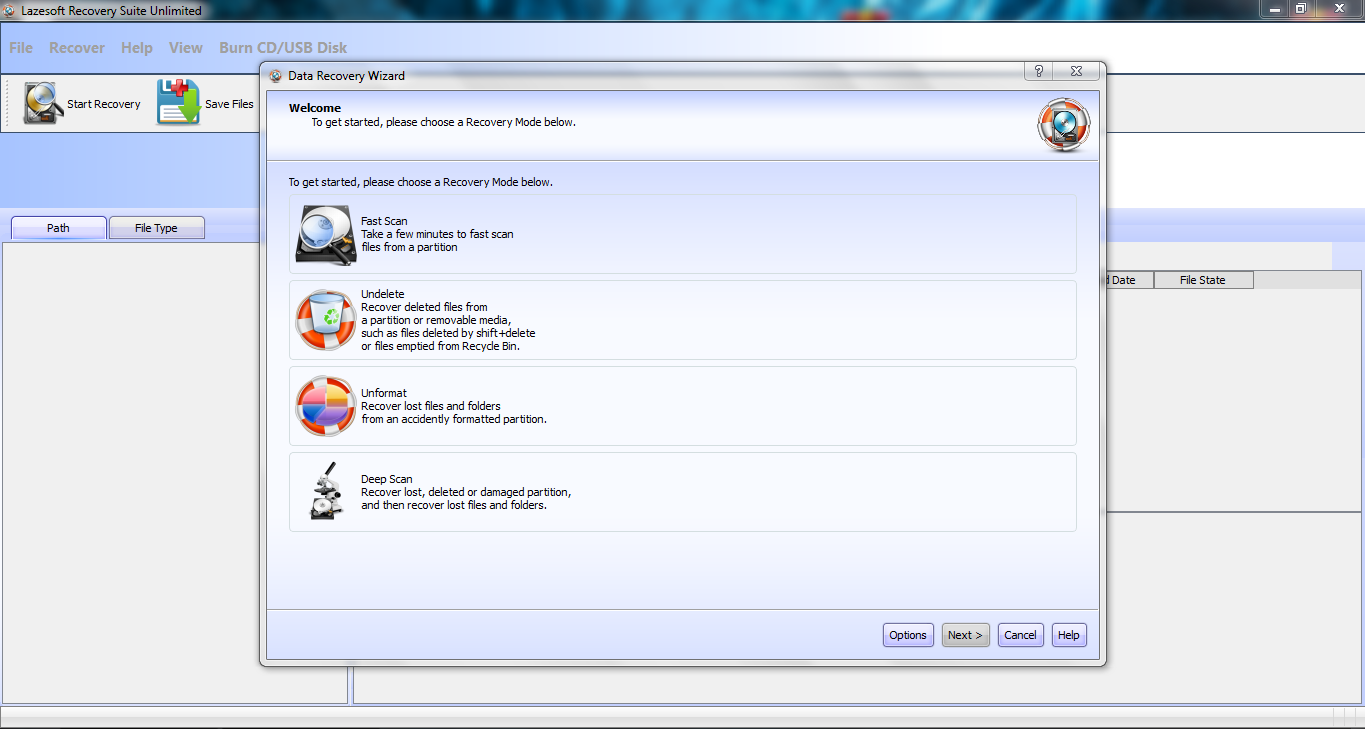Click the Options button
The image size is (1365, 729).
pyautogui.click(x=908, y=635)
